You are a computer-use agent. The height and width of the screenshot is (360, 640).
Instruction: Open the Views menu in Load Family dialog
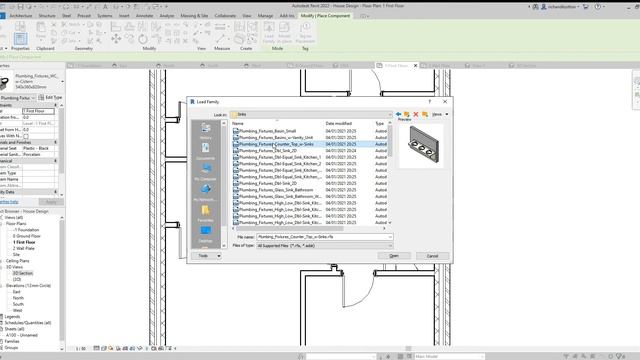(440, 114)
